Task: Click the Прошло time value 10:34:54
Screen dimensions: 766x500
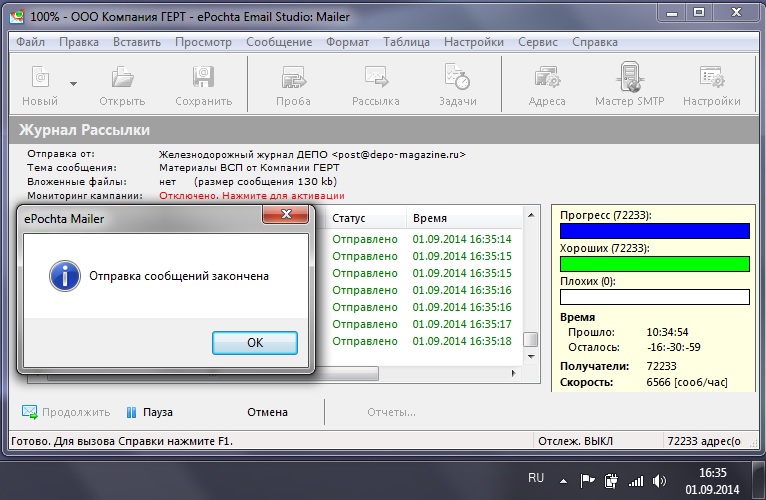Action: [x=667, y=332]
